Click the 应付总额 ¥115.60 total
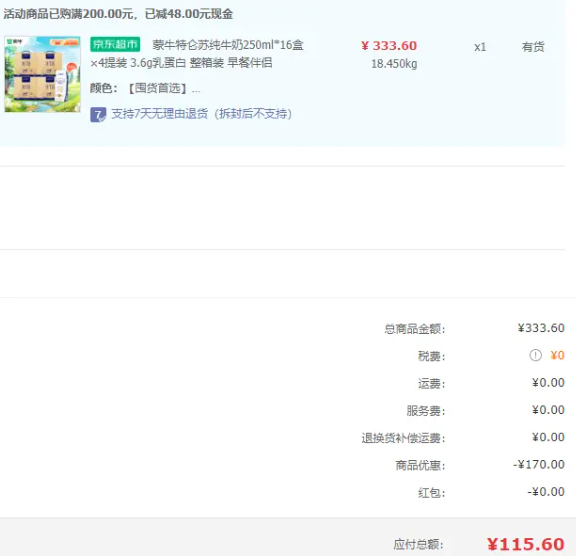This screenshot has height=560, width=576. click(x=526, y=545)
